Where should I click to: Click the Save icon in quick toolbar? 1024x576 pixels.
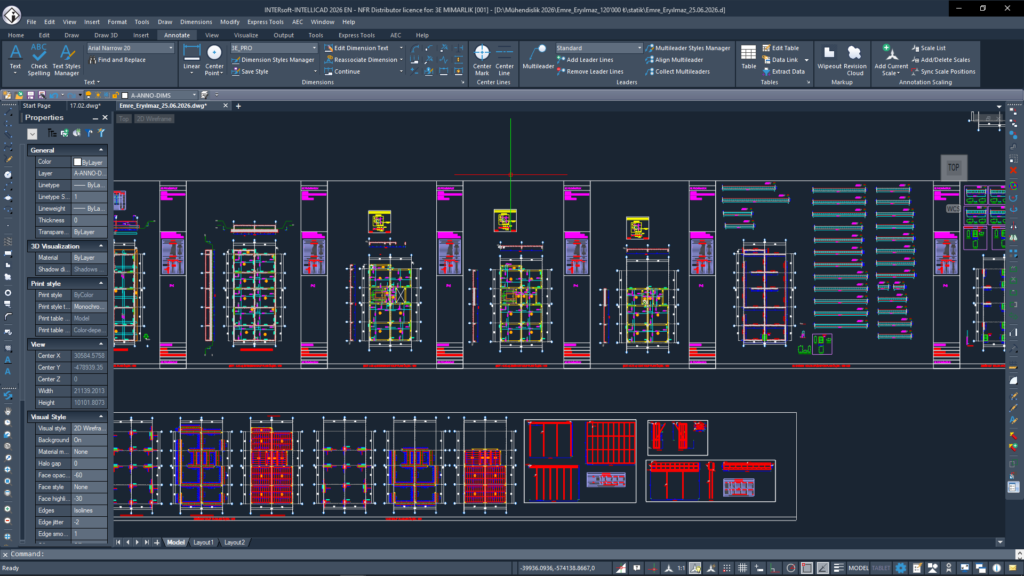click(30, 95)
